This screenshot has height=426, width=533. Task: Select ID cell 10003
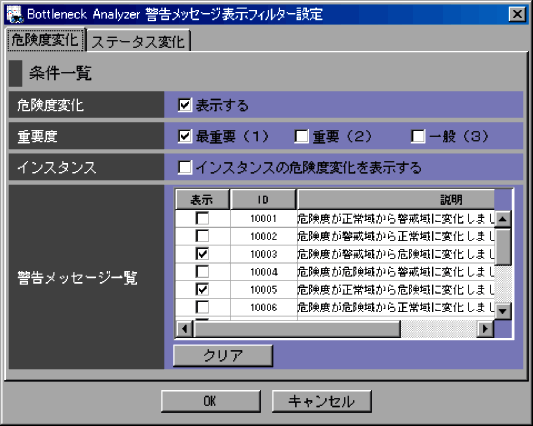coord(263,254)
